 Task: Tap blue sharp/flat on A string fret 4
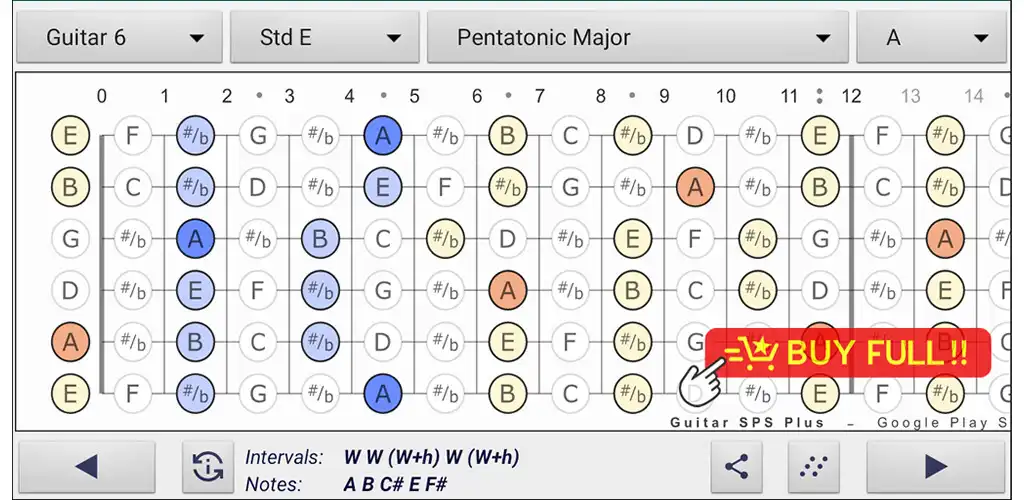click(x=320, y=342)
